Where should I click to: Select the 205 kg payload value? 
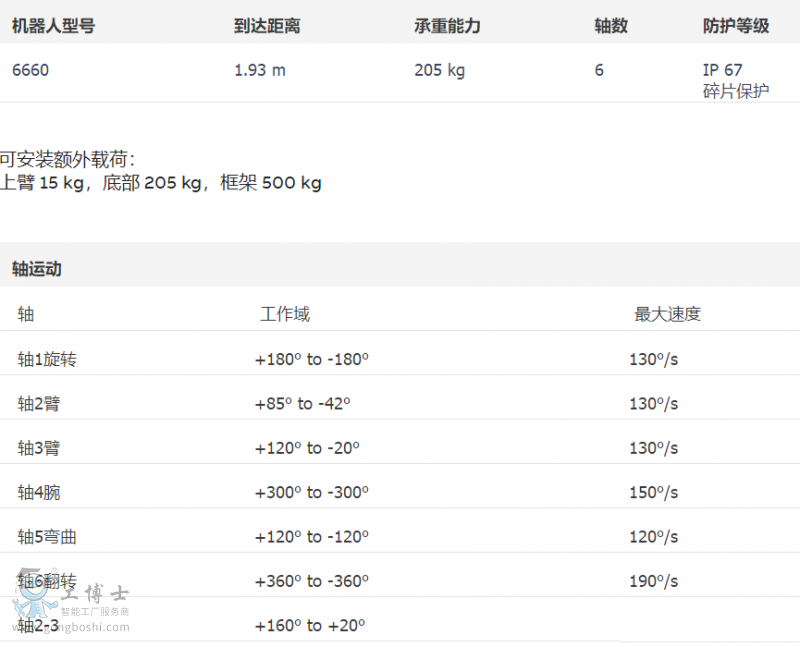(x=439, y=71)
